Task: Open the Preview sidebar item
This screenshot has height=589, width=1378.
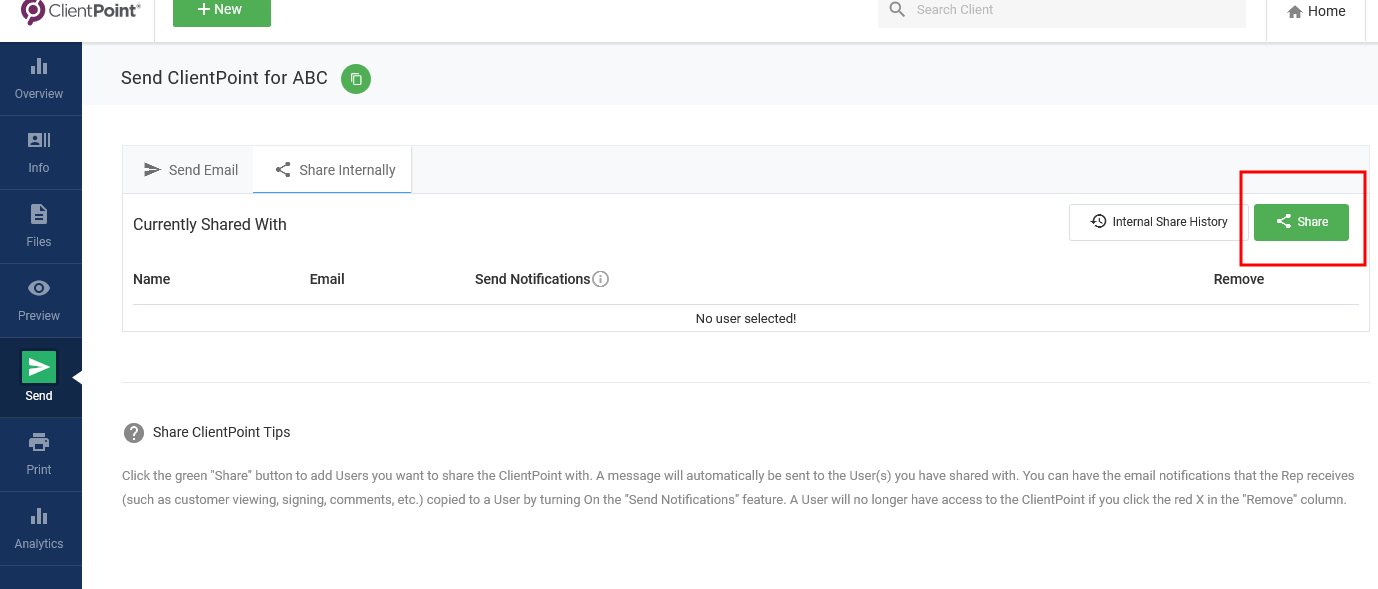Action: click(39, 301)
